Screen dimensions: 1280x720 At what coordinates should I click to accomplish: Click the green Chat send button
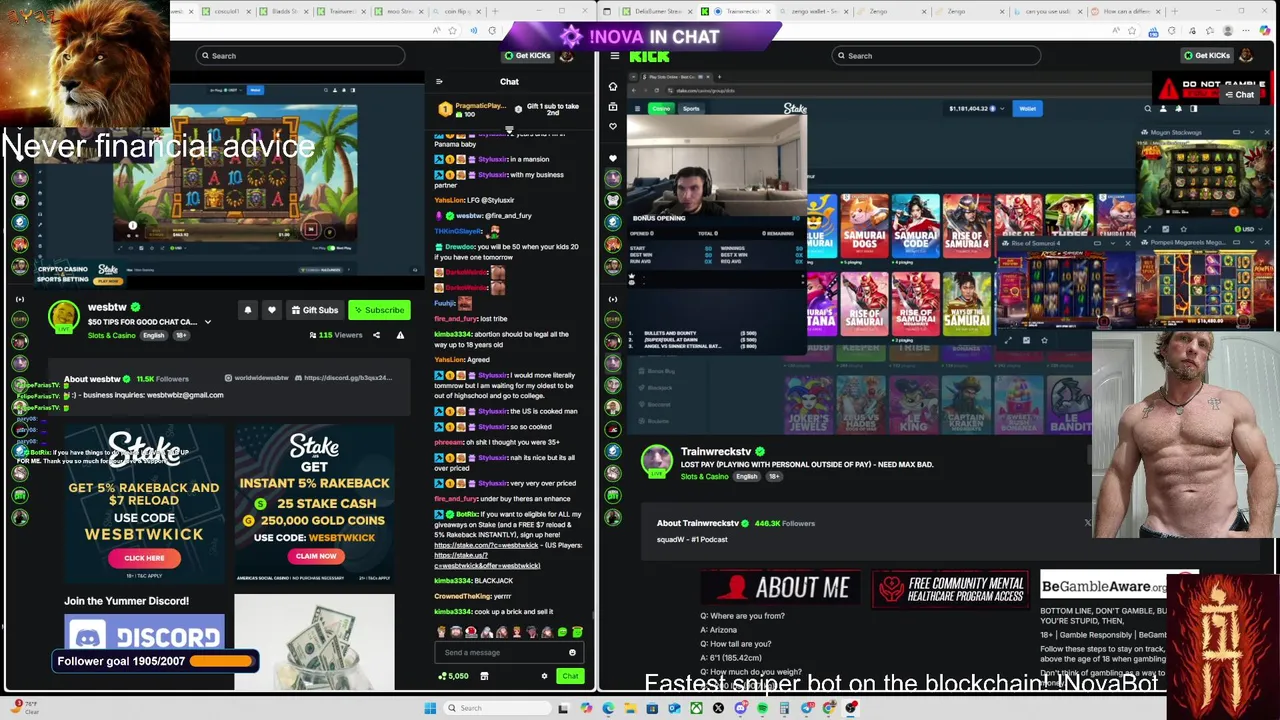click(570, 676)
